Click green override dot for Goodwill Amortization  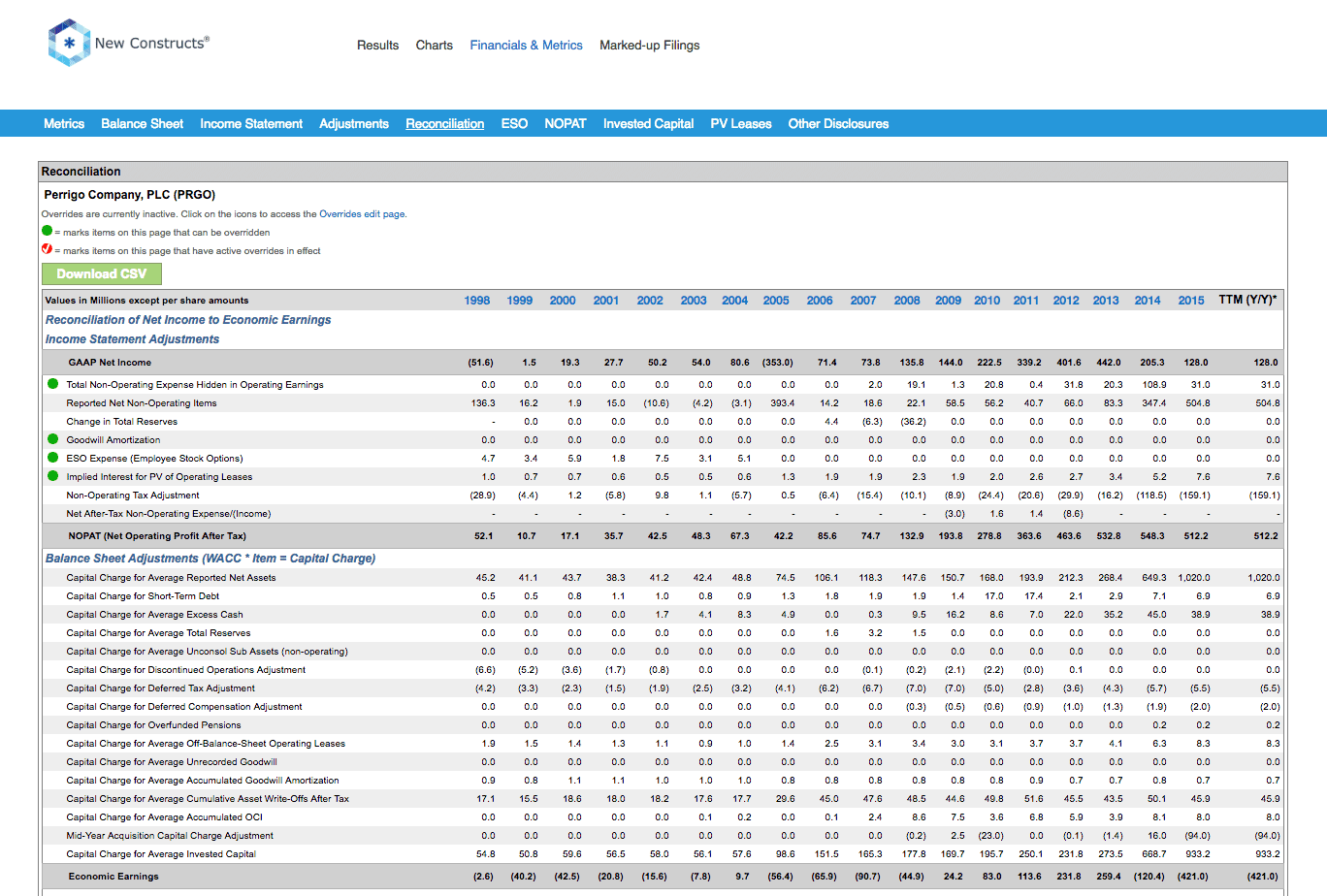tap(53, 439)
